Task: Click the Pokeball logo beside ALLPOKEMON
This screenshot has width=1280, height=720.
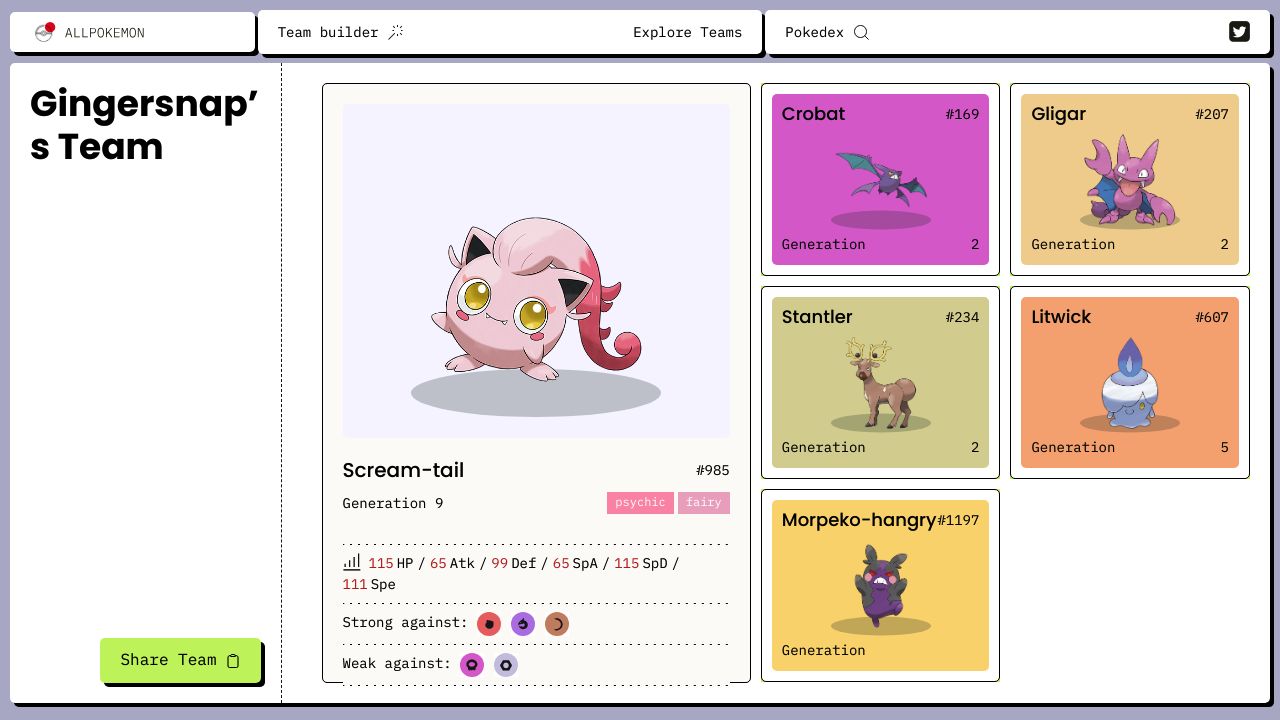Action: coord(44,32)
